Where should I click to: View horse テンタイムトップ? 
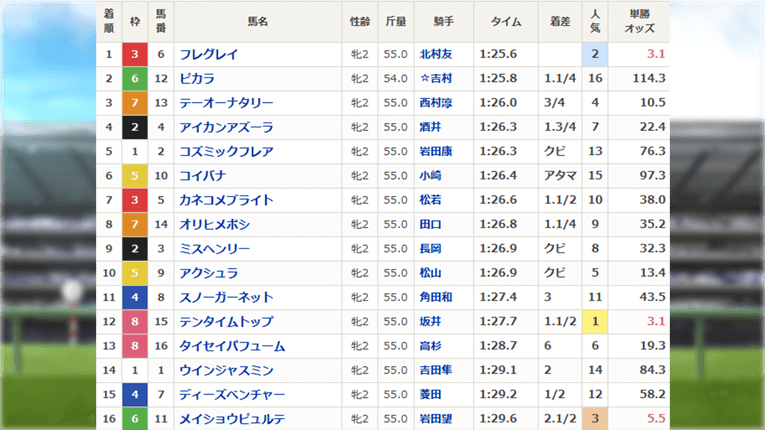(226, 322)
